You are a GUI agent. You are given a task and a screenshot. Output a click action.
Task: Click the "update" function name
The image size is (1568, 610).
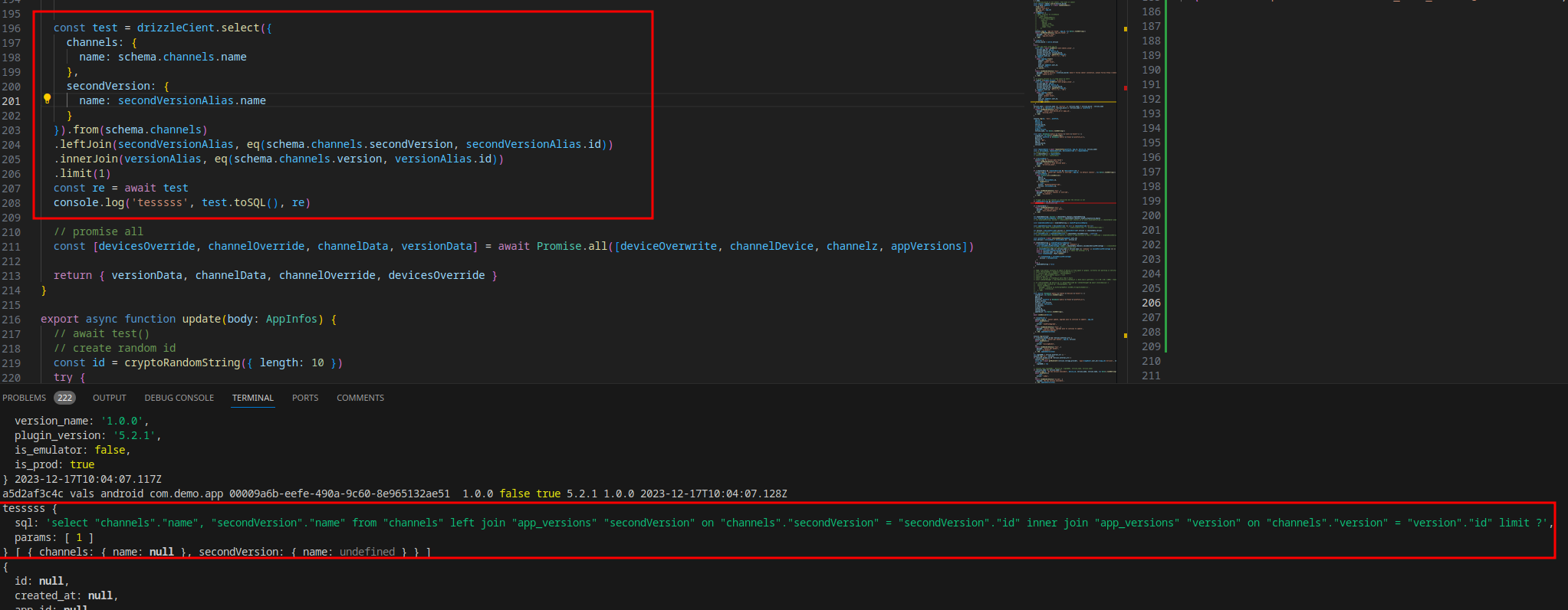click(202, 319)
